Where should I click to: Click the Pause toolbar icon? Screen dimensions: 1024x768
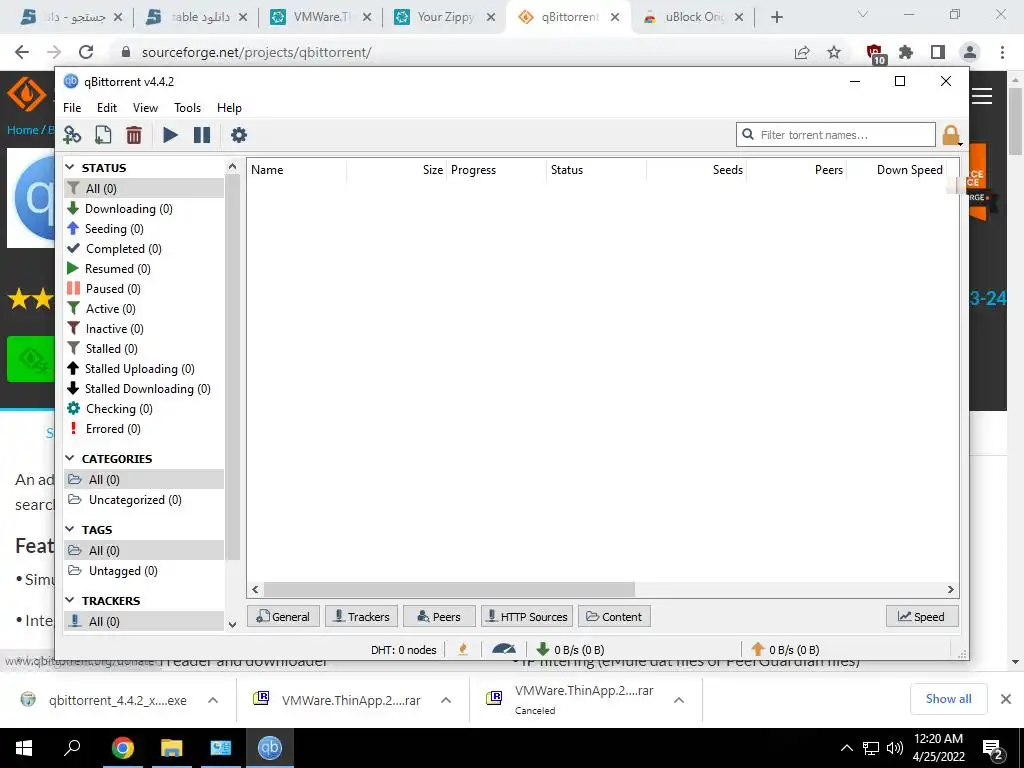coord(202,135)
